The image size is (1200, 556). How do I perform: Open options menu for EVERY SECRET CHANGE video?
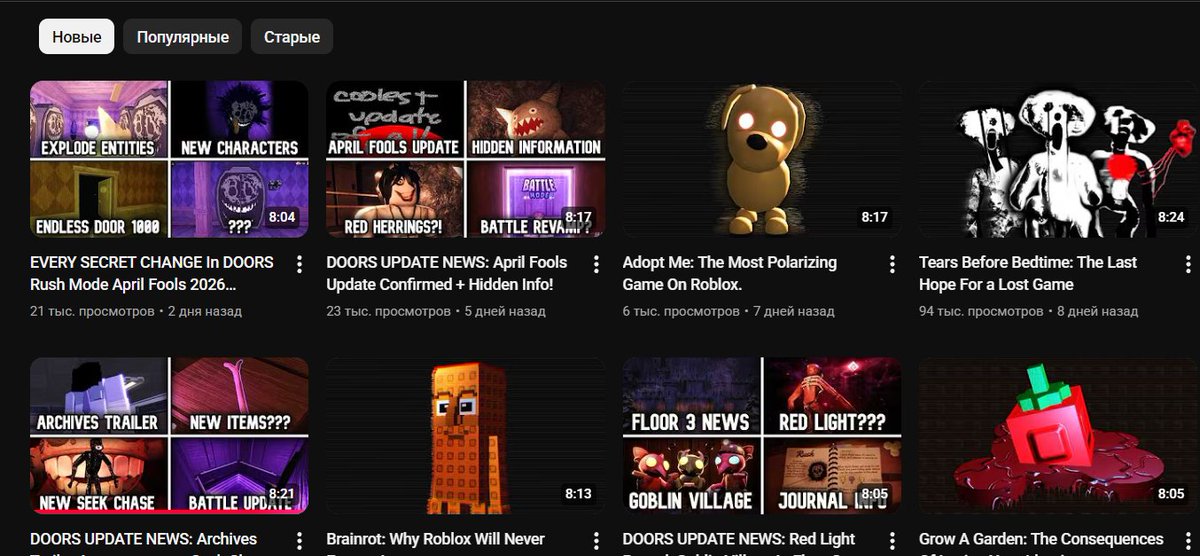coord(299,264)
